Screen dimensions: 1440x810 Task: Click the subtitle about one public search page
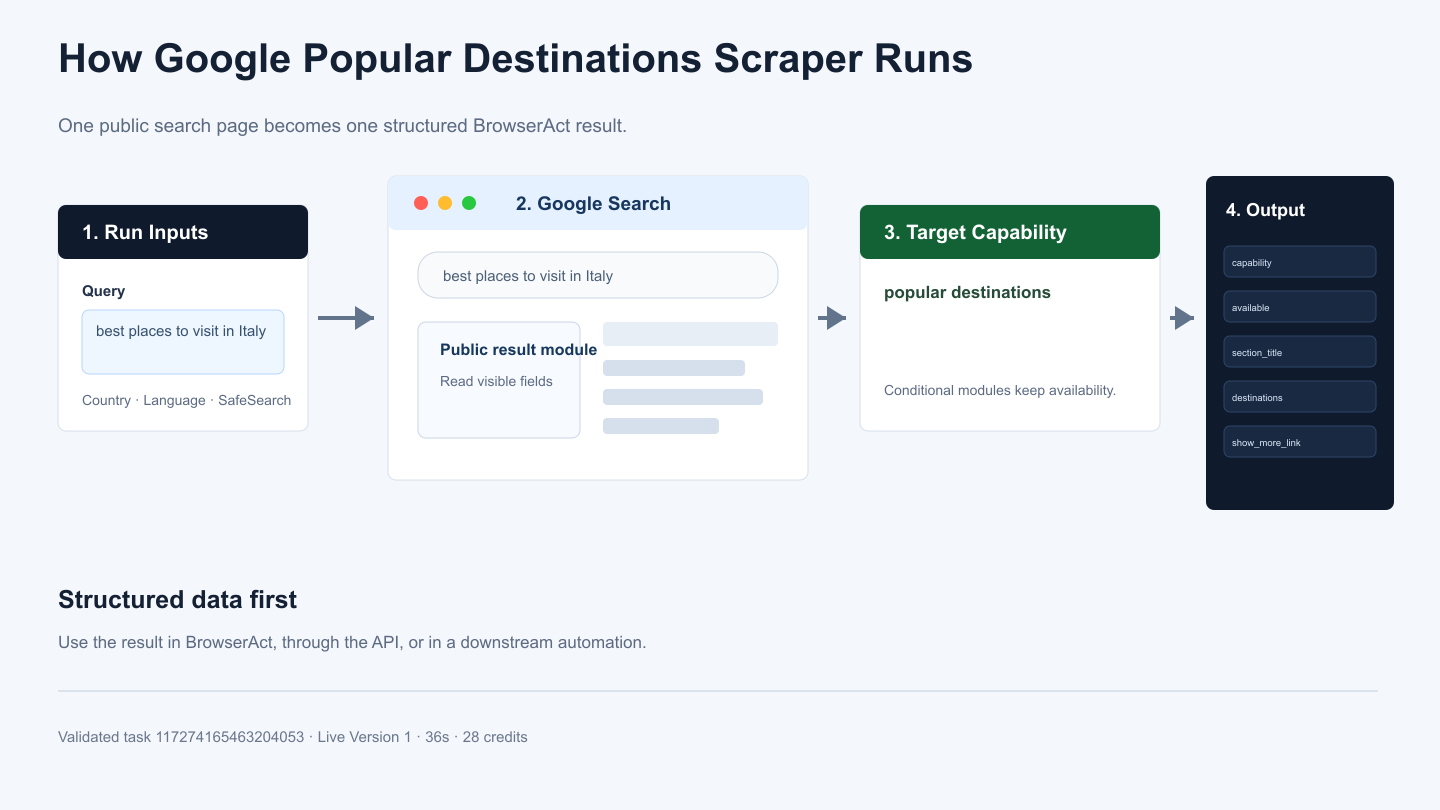pos(342,126)
